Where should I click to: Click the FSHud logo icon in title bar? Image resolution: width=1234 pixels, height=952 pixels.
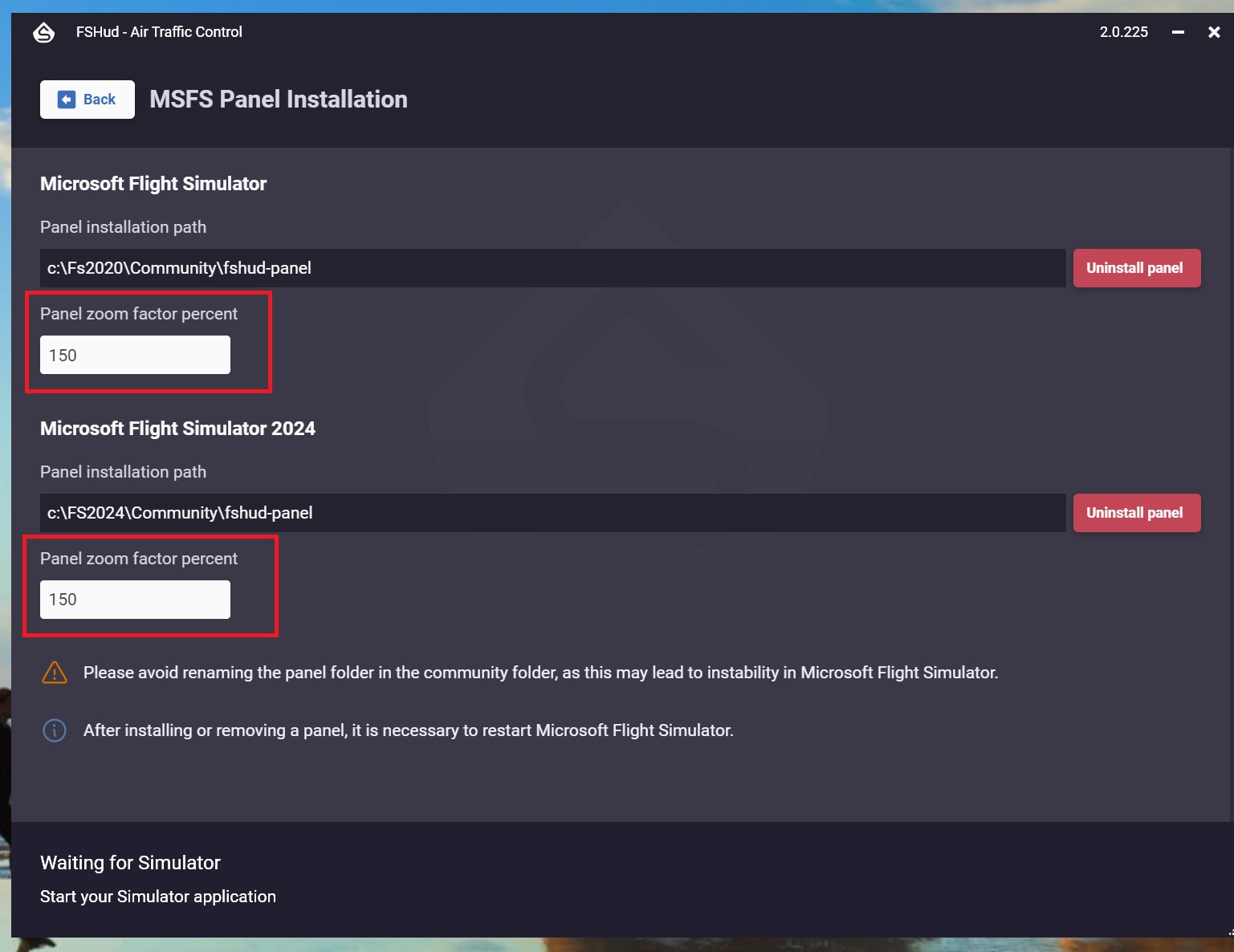coord(43,32)
